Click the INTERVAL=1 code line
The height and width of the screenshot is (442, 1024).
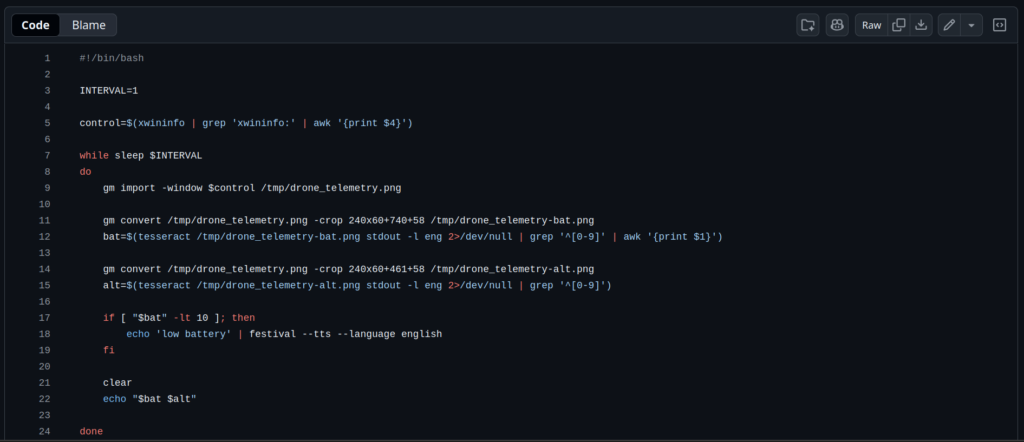point(108,91)
